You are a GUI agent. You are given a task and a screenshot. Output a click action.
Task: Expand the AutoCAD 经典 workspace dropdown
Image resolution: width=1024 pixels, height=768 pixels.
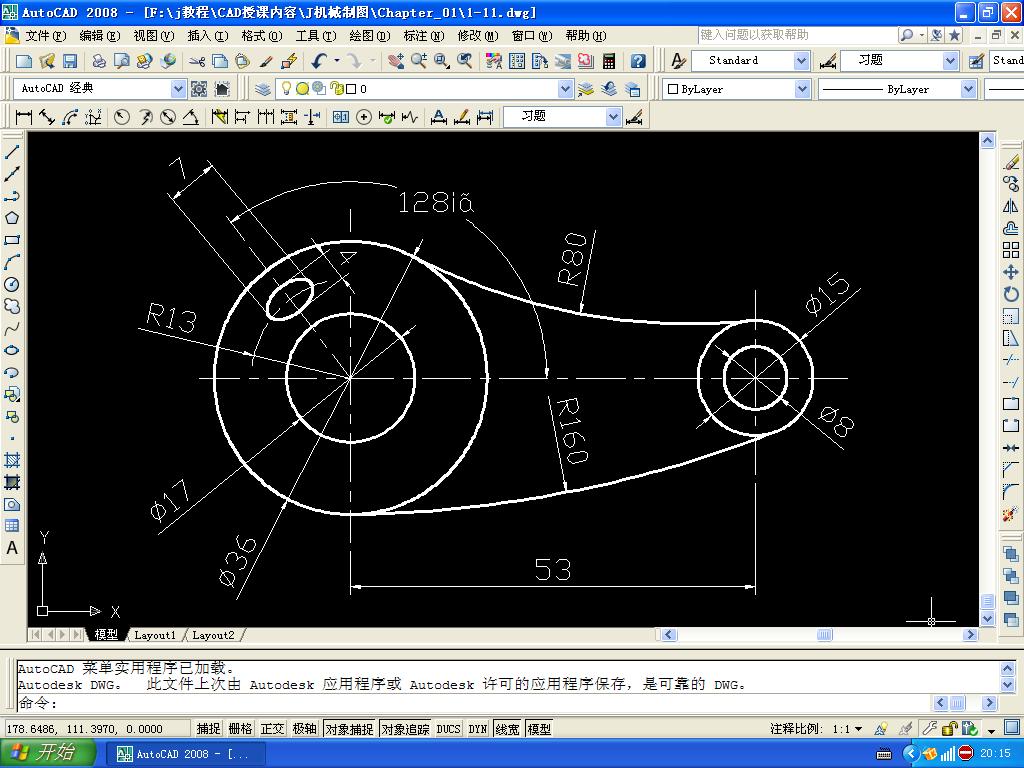tap(178, 89)
